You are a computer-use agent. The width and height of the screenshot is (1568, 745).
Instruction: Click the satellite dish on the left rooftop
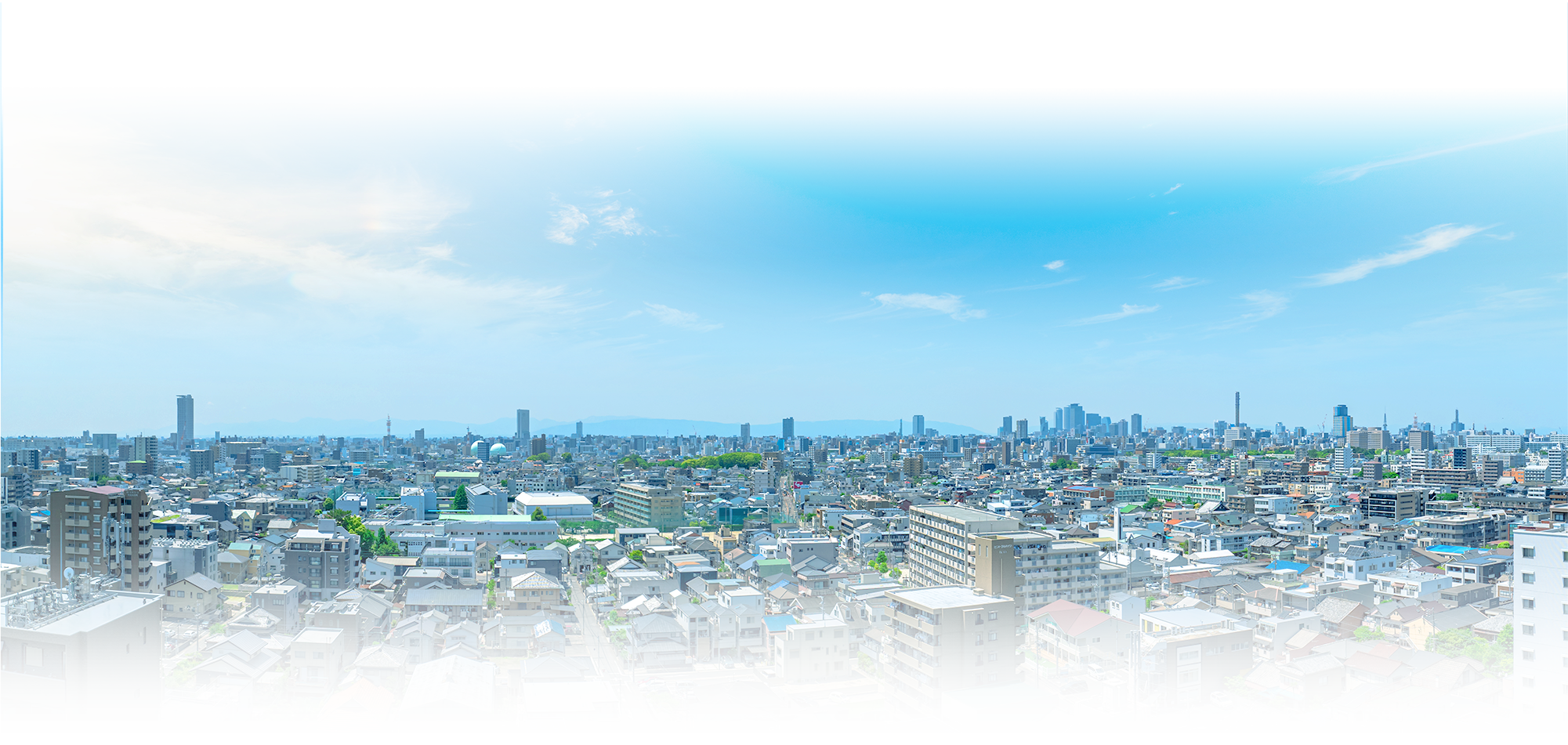pyautogui.click(x=68, y=576)
